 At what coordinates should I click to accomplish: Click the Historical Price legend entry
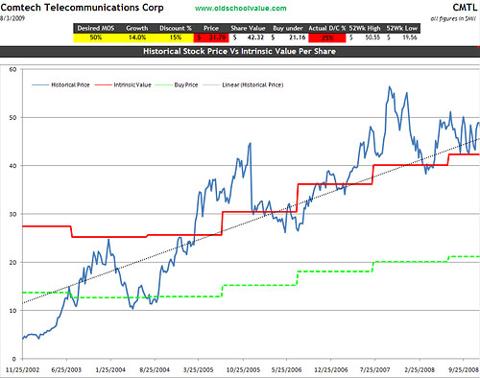click(61, 85)
